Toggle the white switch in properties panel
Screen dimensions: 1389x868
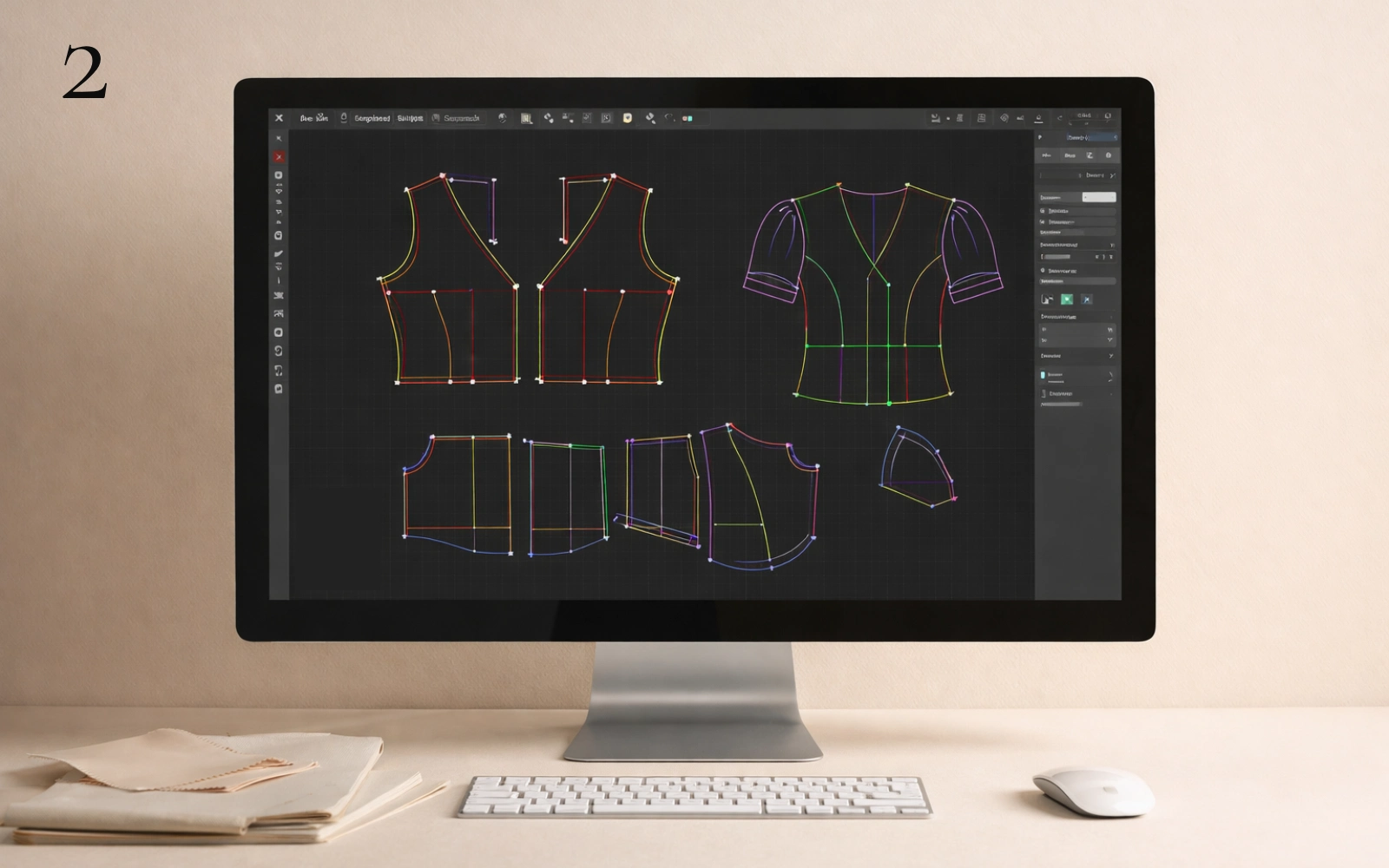1099,198
